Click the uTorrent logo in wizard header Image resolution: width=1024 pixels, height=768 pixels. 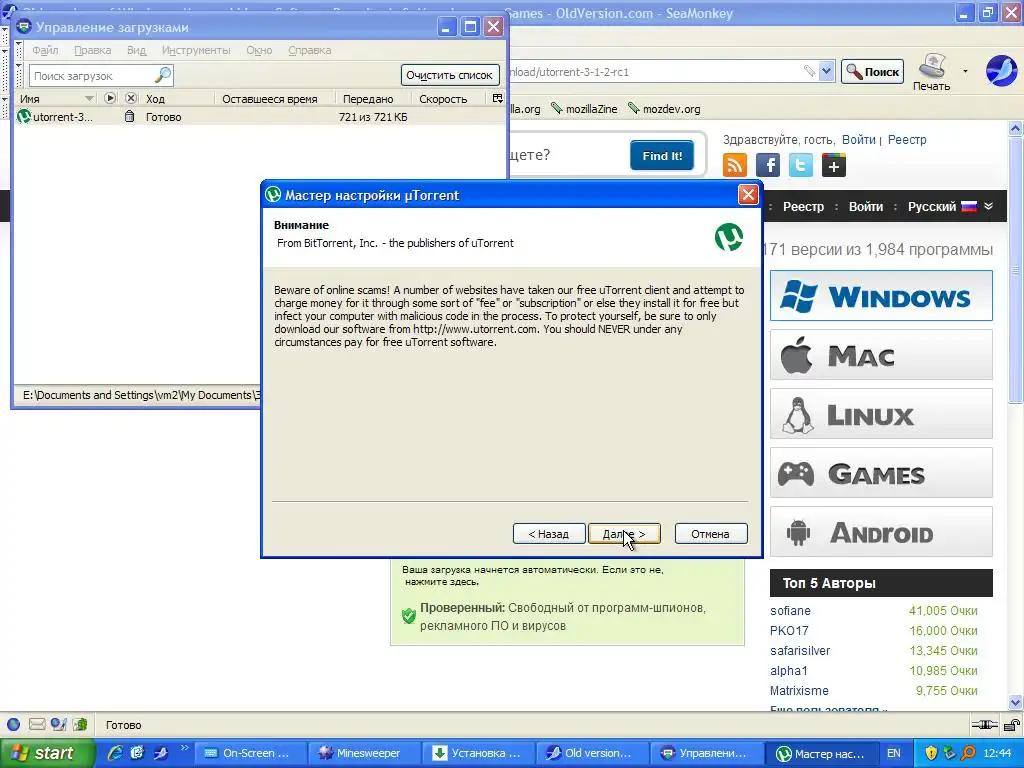(x=728, y=236)
